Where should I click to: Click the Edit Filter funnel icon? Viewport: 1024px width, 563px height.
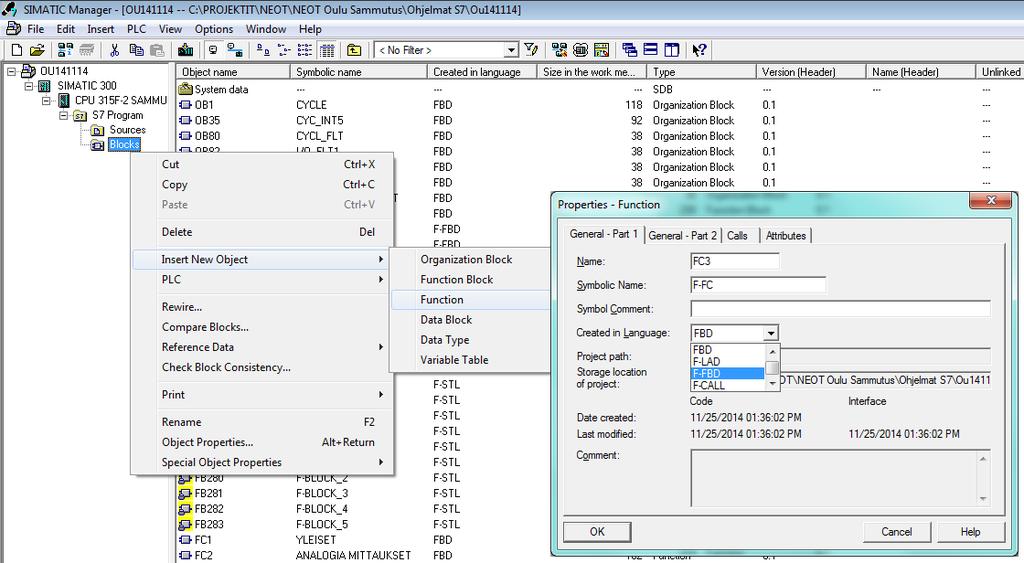tap(532, 50)
